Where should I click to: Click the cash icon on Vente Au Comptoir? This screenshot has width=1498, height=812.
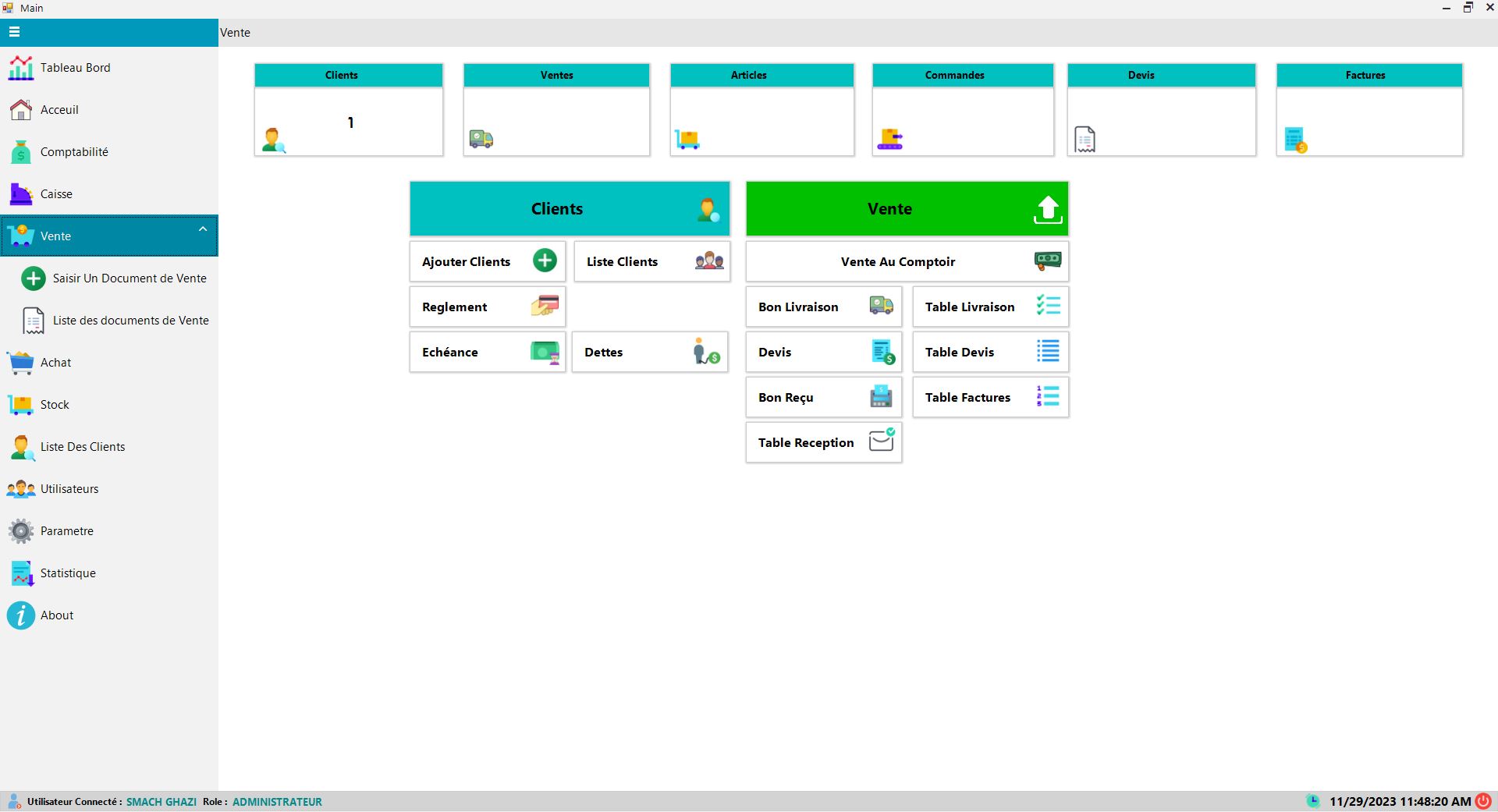1048,261
